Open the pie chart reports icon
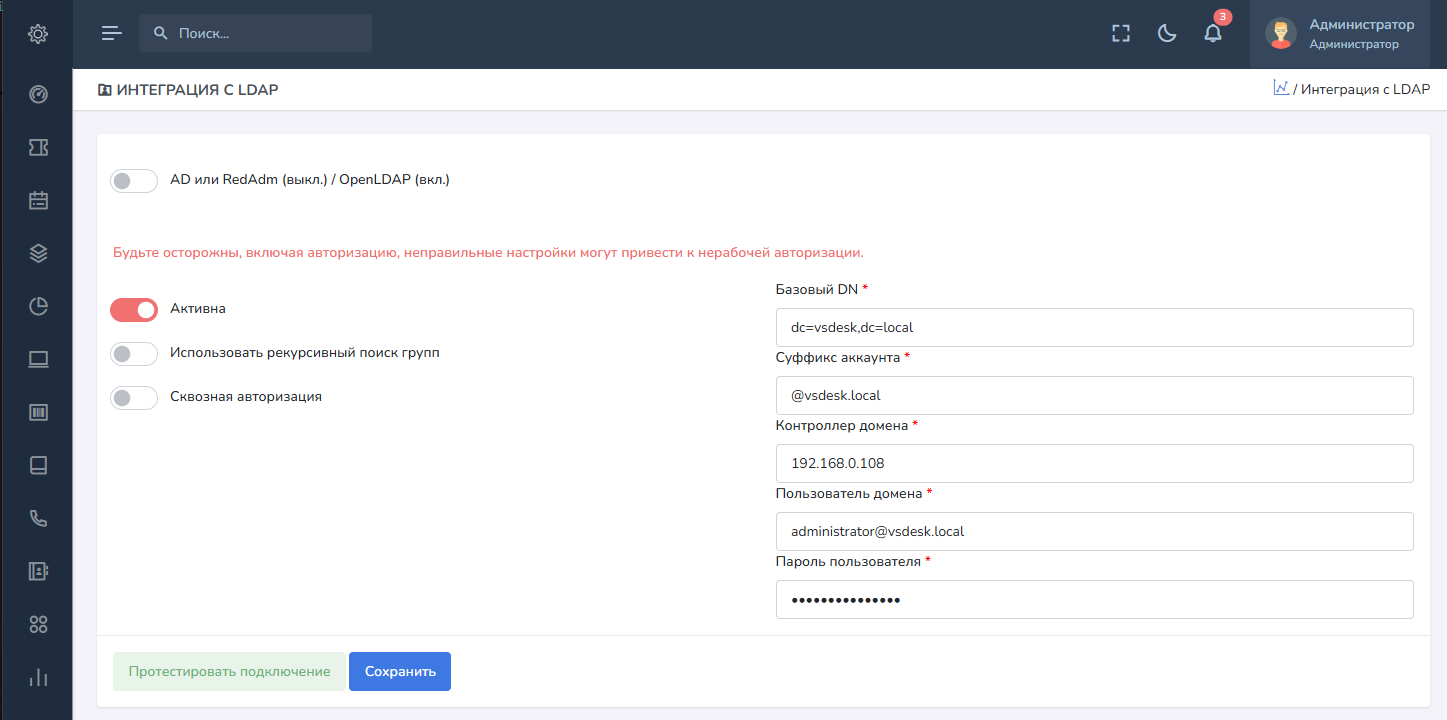This screenshot has height=720, width=1447. click(x=38, y=306)
